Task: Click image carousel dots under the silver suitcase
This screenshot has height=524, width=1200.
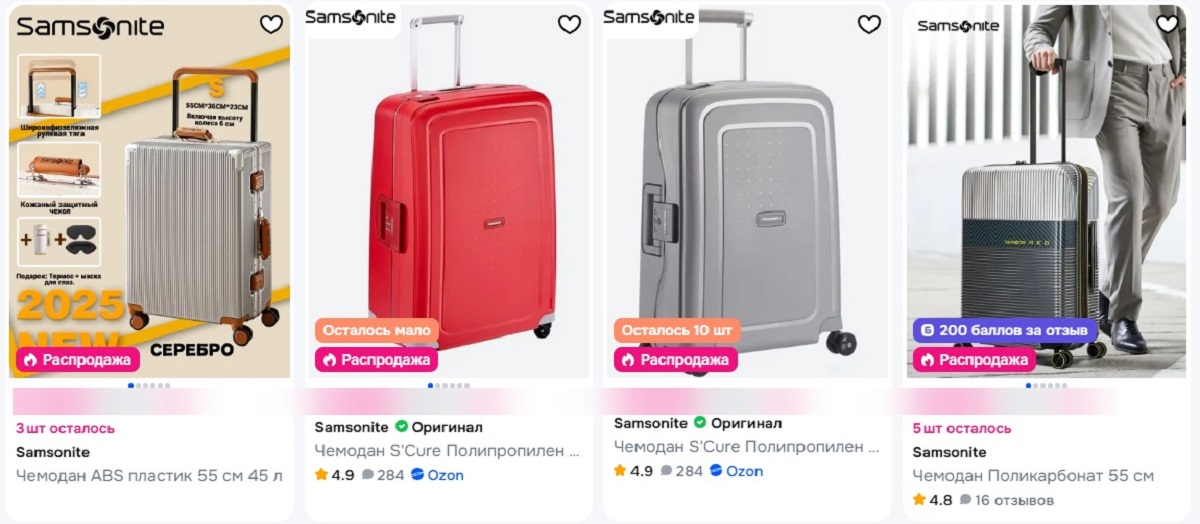Action: [149, 385]
